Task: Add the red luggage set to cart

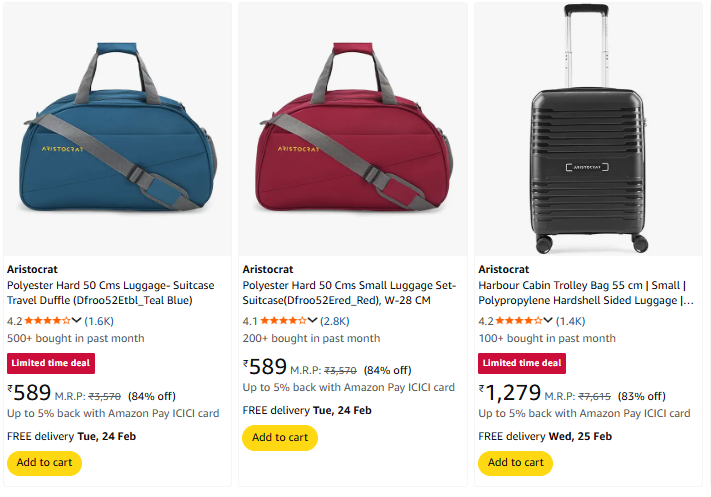Action: 280,437
